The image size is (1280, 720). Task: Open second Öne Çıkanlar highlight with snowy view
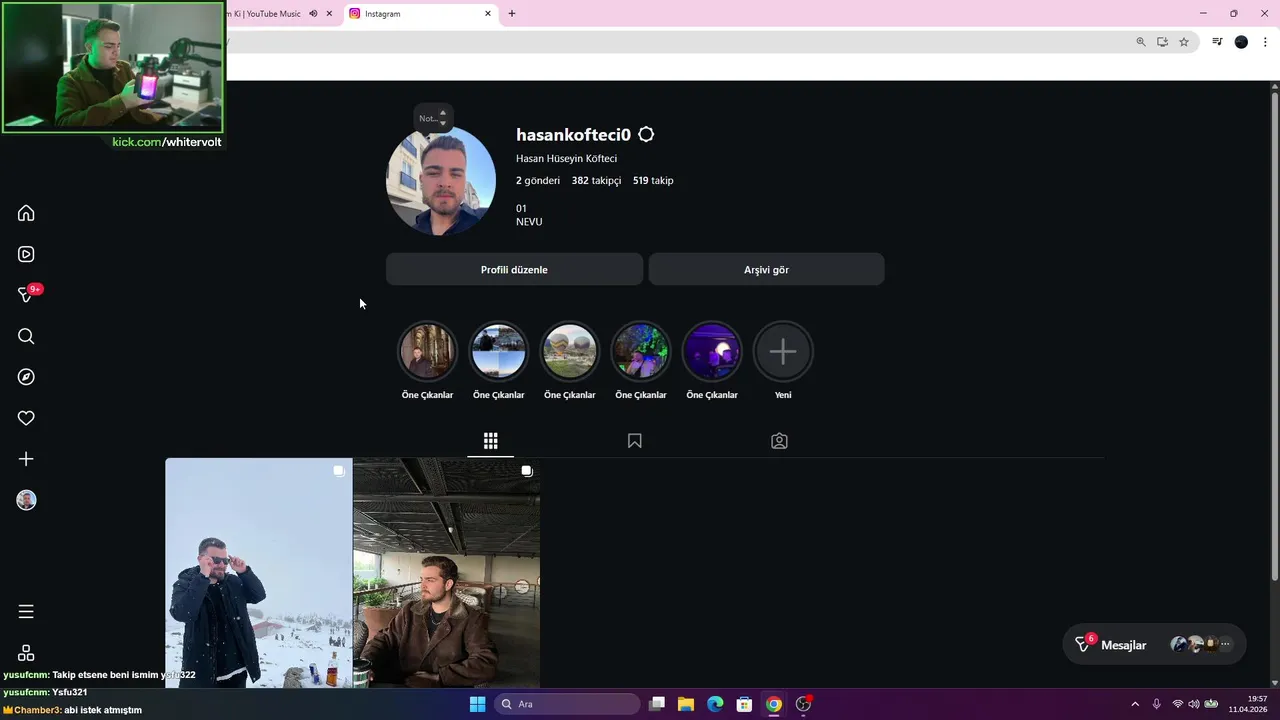pos(498,351)
